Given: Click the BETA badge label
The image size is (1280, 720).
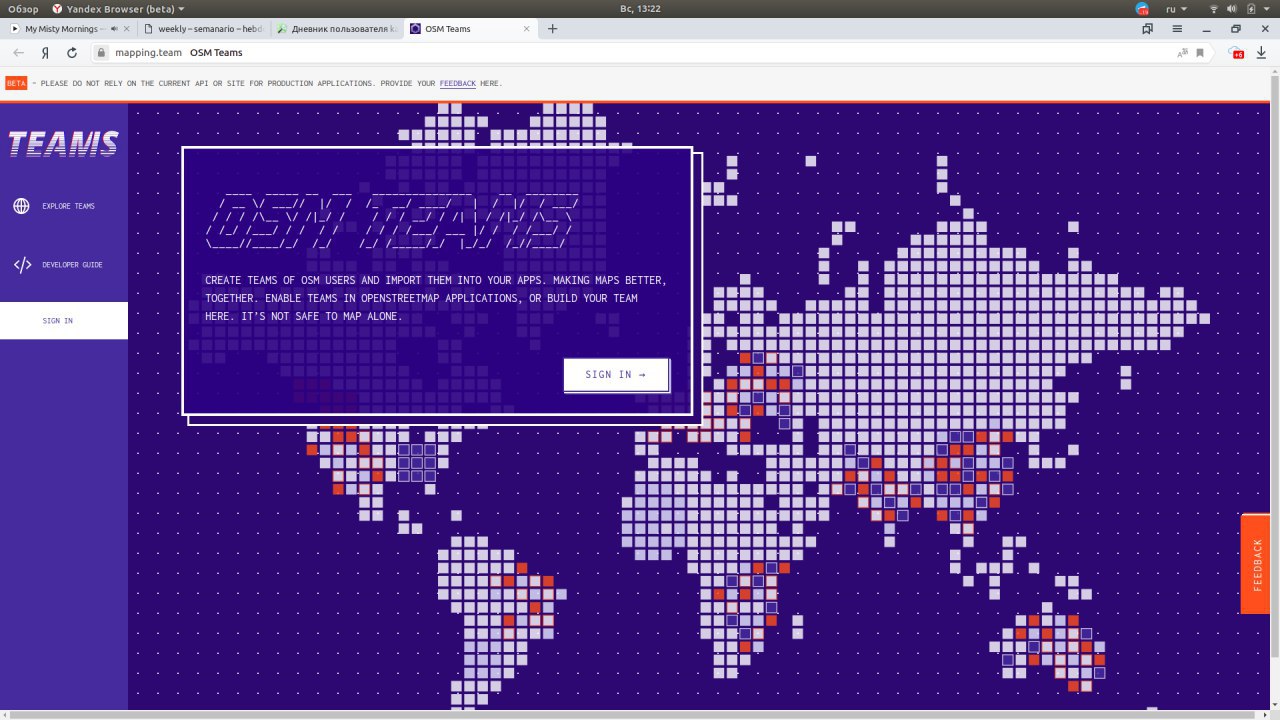Looking at the screenshot, I should tap(16, 83).
